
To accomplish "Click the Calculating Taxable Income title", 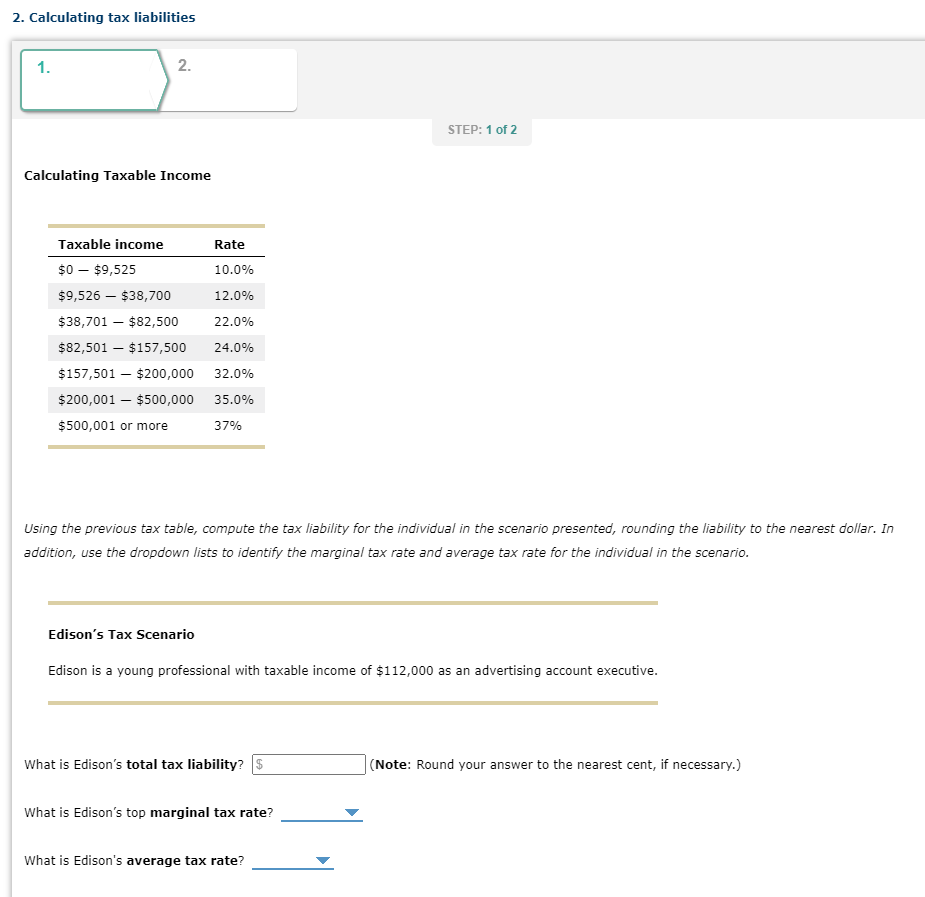I will pyautogui.click(x=117, y=175).
